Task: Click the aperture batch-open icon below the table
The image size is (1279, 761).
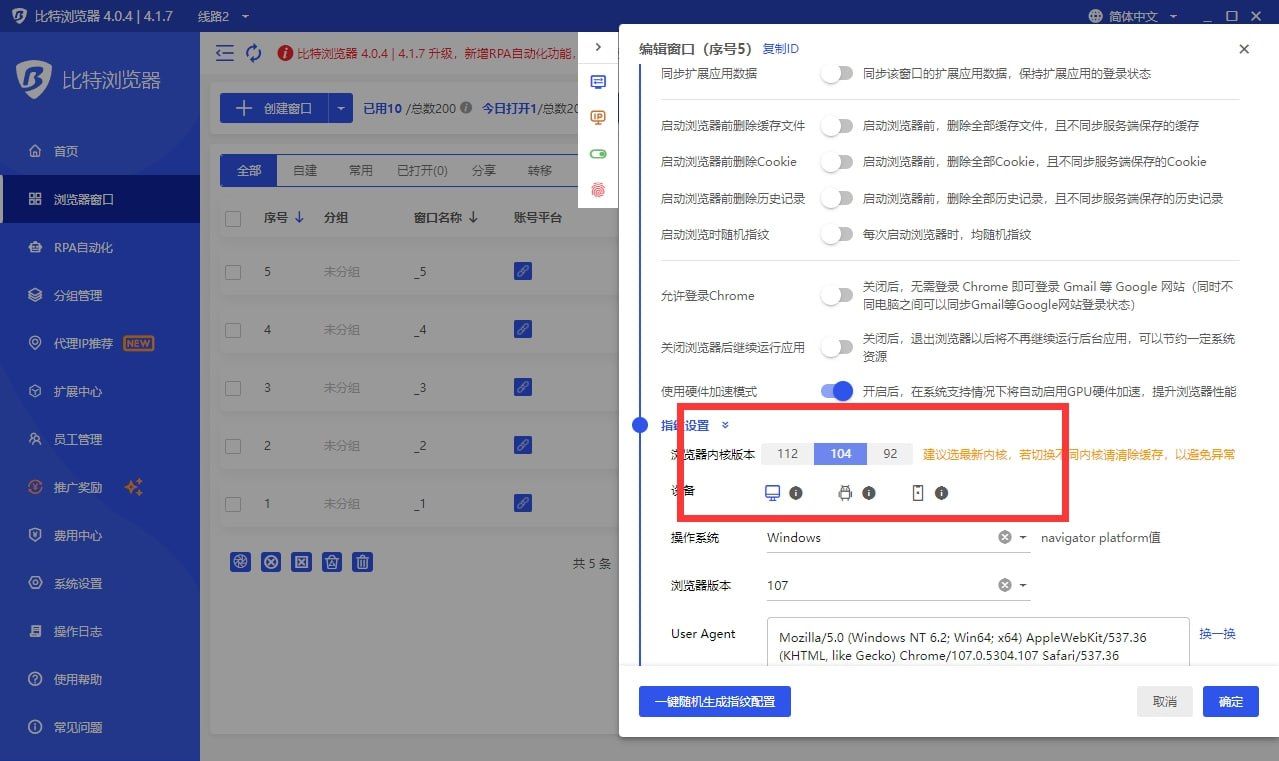Action: (x=240, y=562)
